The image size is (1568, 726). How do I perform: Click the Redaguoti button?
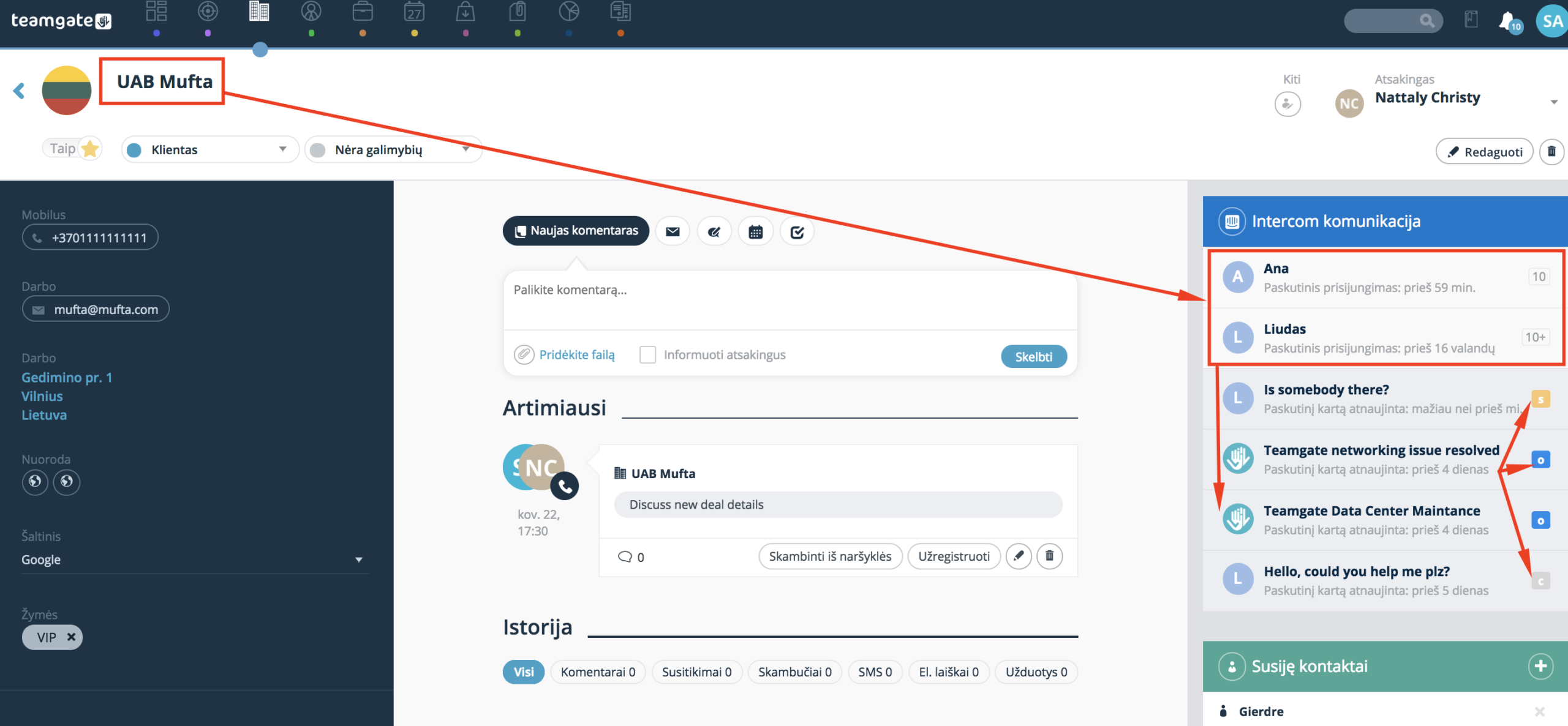[1485, 151]
